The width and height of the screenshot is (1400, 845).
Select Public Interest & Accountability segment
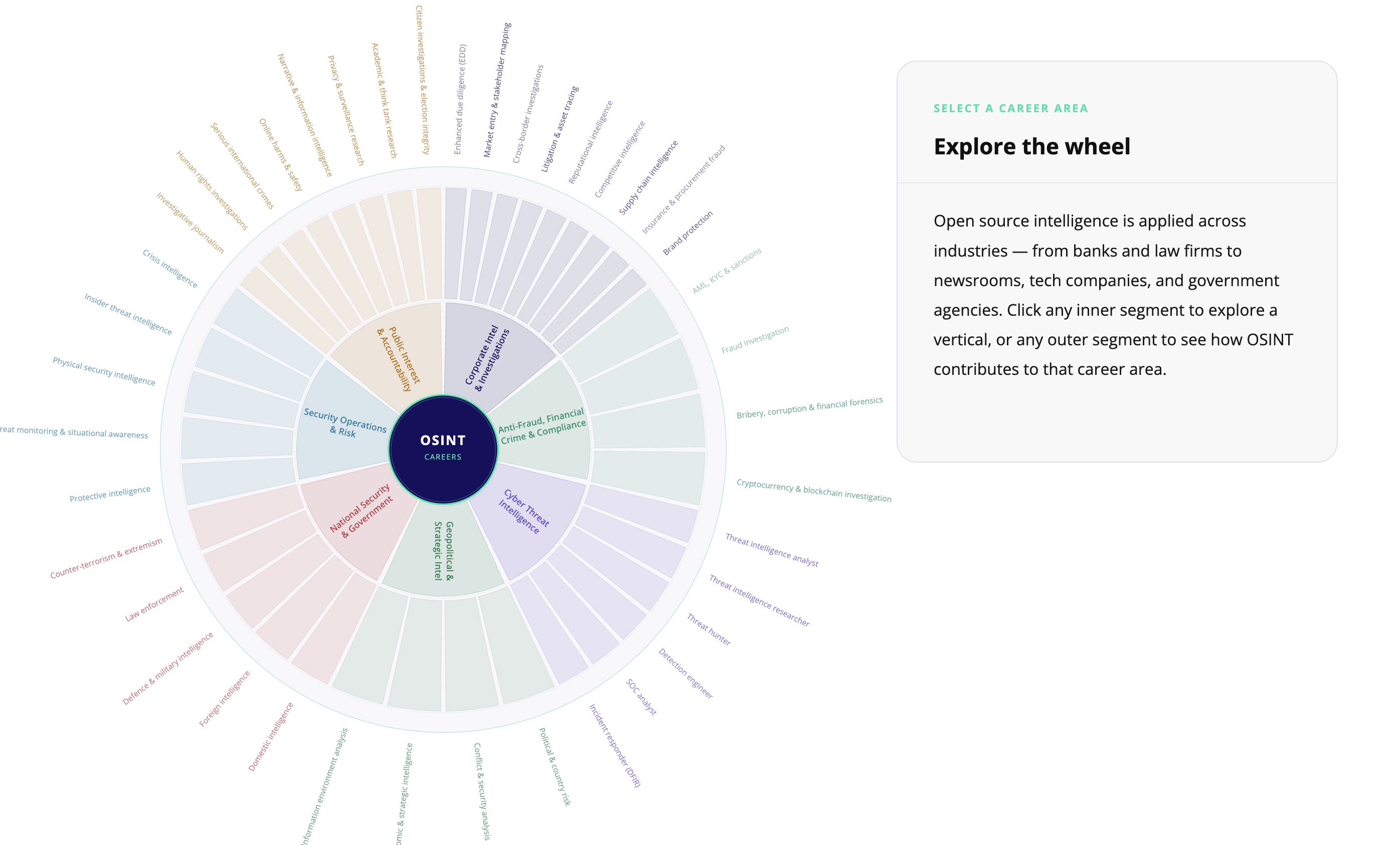coord(398,358)
